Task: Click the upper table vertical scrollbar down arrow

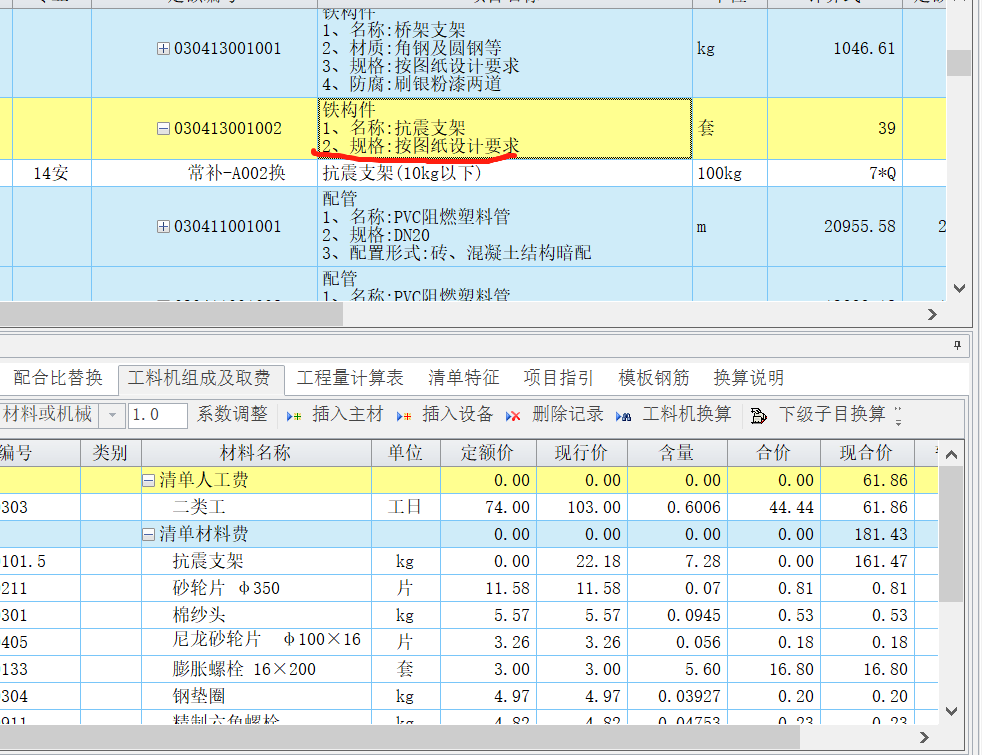Action: (959, 289)
